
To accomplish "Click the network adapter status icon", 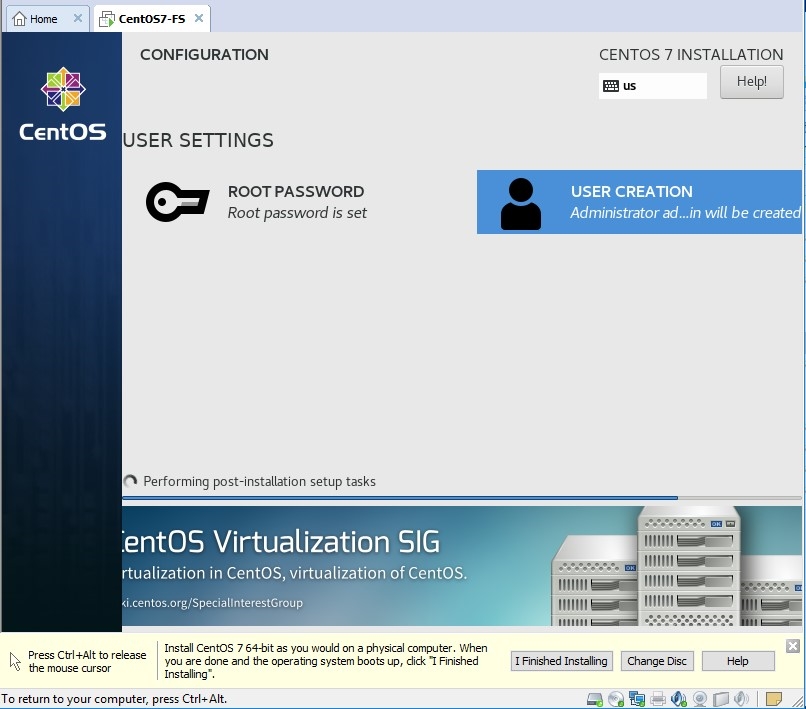I will tap(637, 699).
